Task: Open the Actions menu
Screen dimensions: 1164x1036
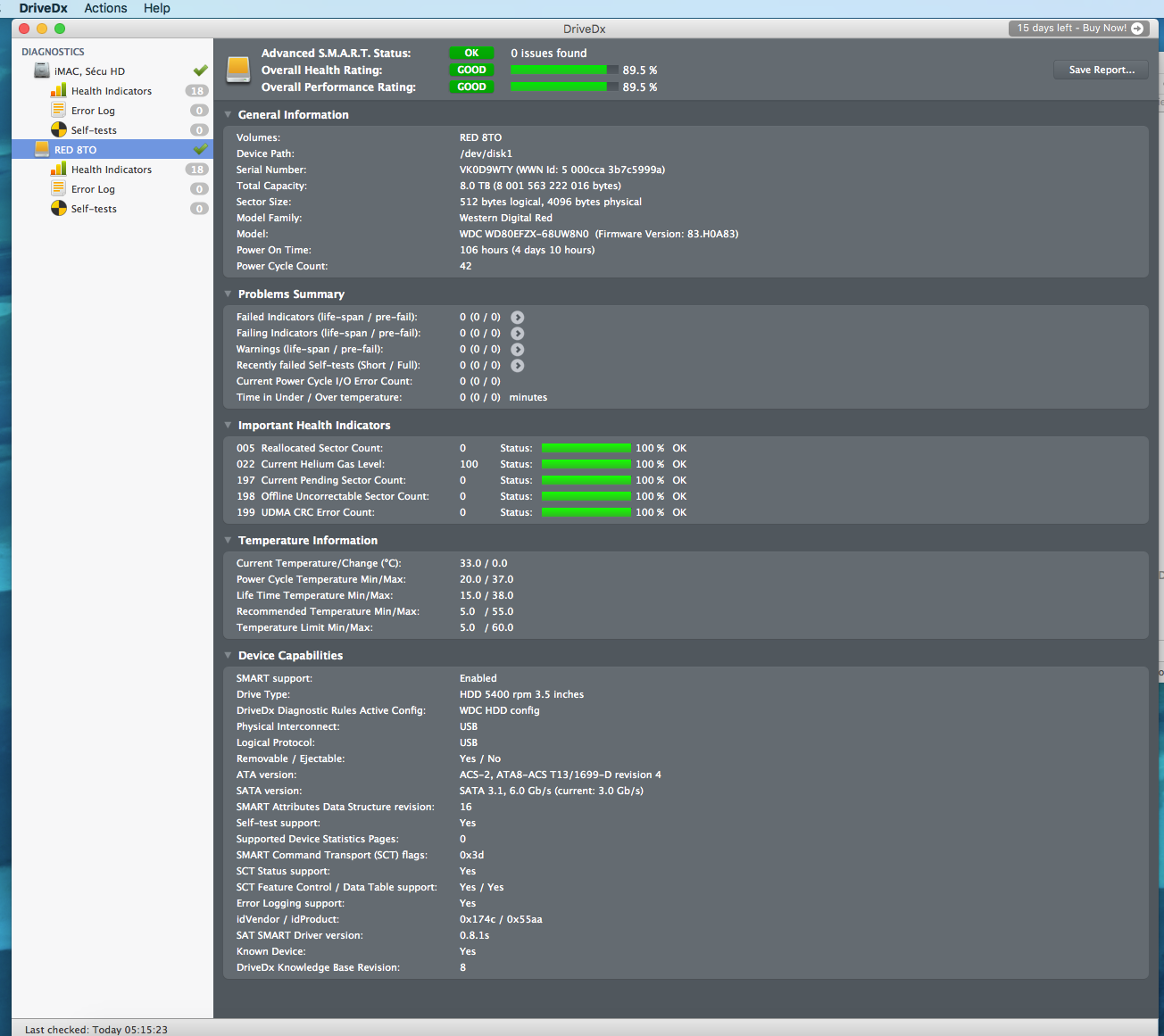Action: (x=105, y=8)
